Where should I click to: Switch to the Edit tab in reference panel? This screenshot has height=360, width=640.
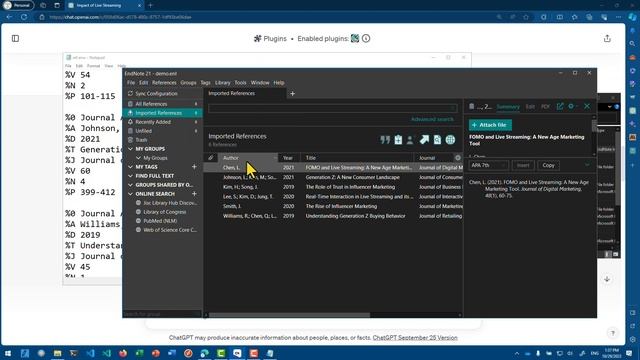[530, 107]
